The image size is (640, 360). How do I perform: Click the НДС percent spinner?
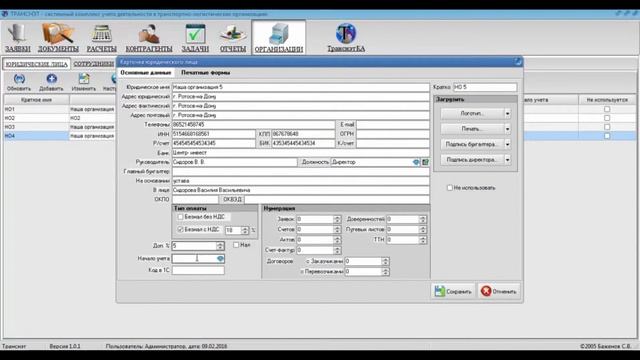pyautogui.click(x=244, y=230)
